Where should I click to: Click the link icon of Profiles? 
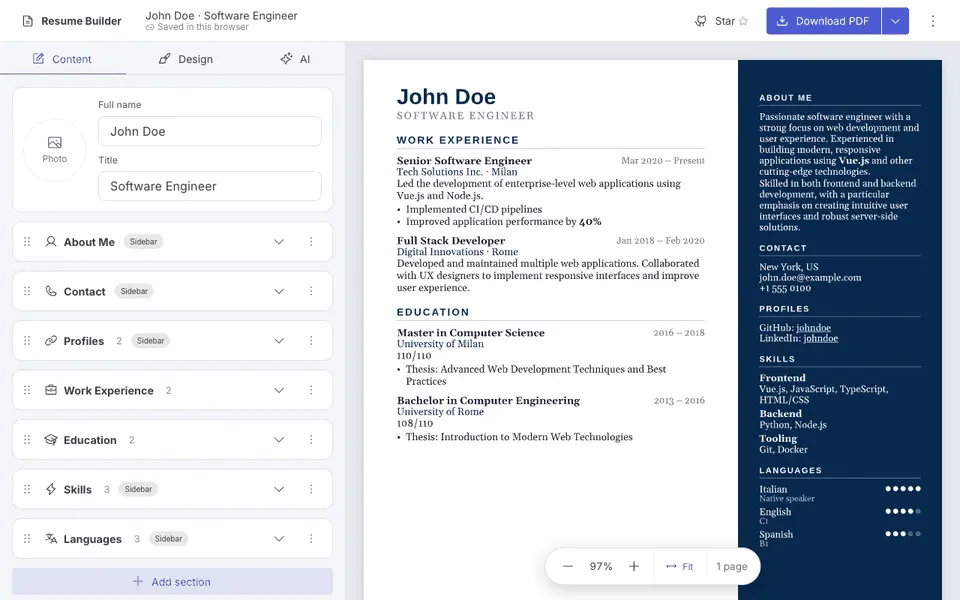click(x=51, y=341)
